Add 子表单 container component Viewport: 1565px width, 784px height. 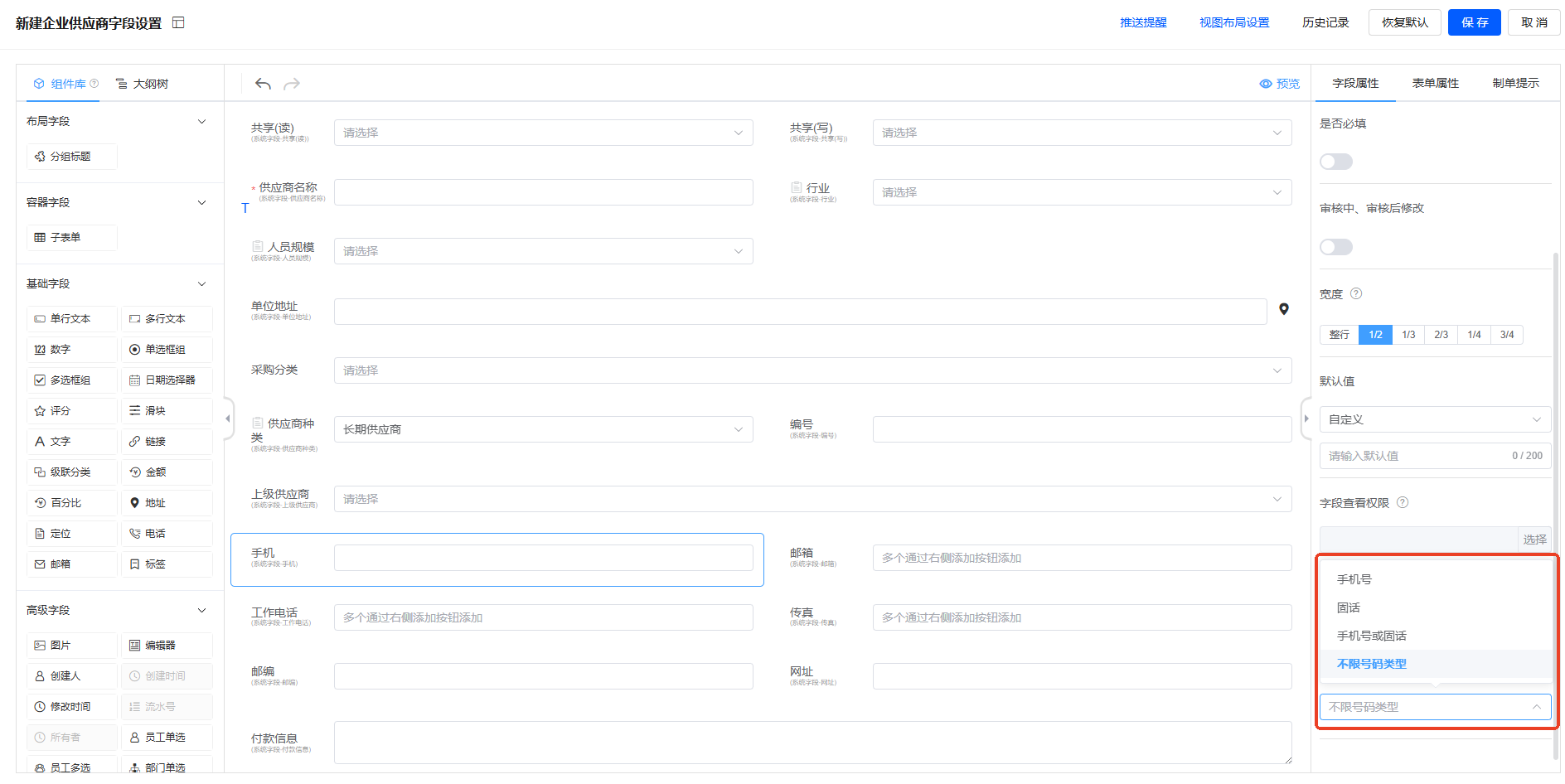[x=72, y=237]
